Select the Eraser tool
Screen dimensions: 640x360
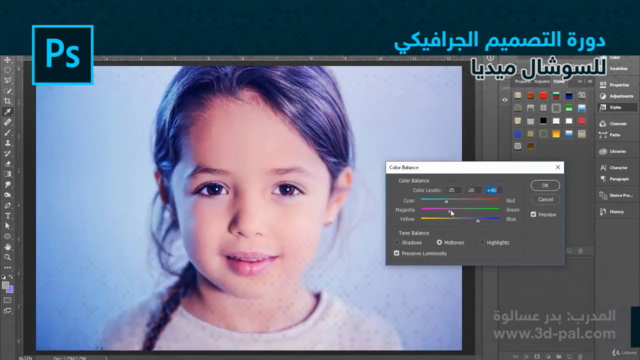7,164
